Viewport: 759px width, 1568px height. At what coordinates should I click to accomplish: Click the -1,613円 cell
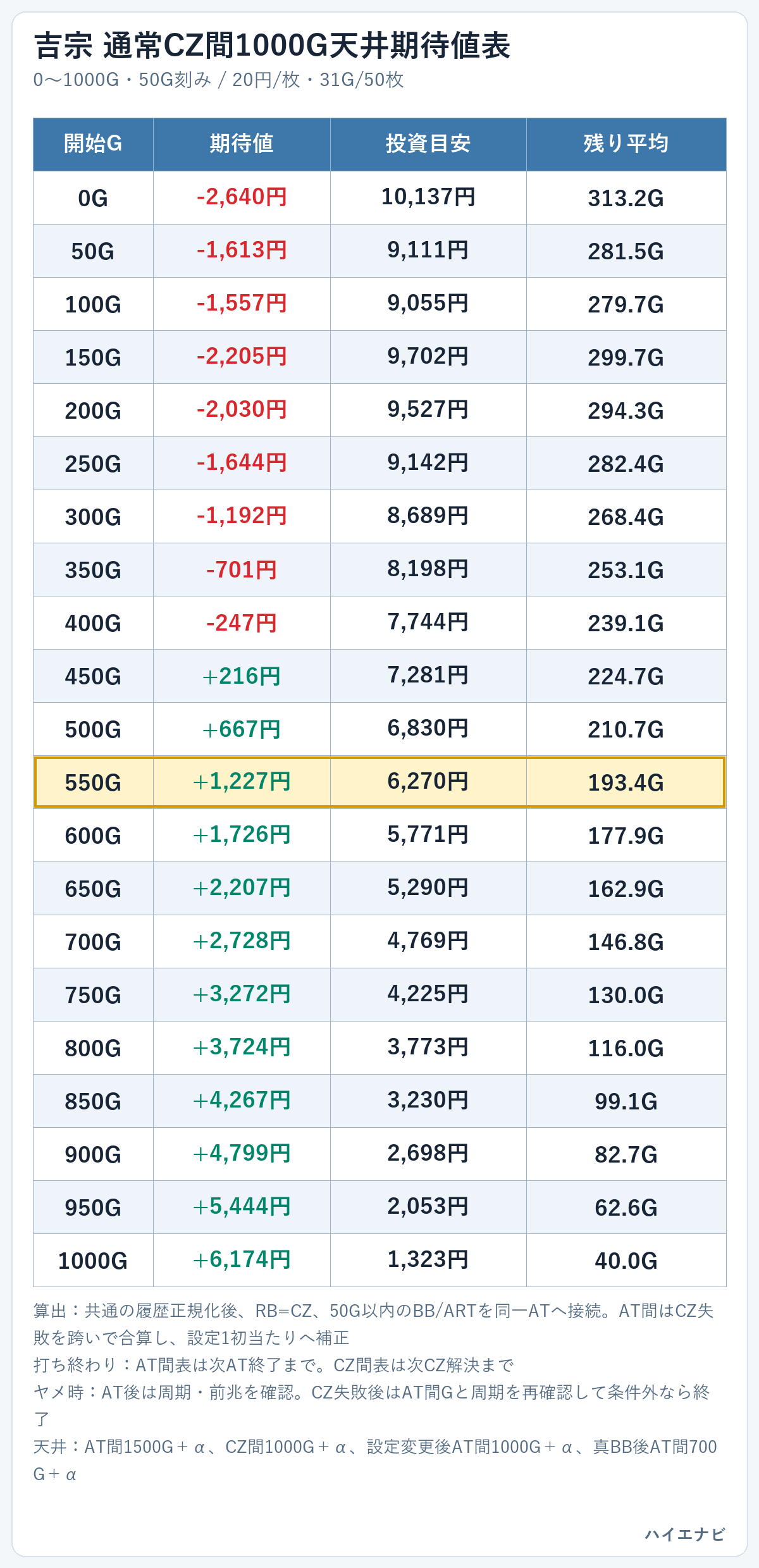tap(242, 251)
